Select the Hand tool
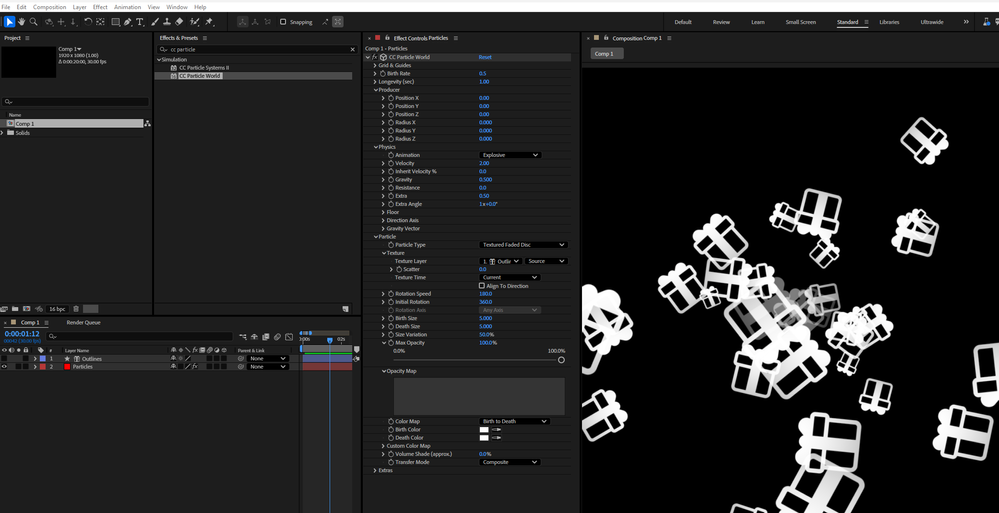The image size is (999, 513). [x=22, y=21]
